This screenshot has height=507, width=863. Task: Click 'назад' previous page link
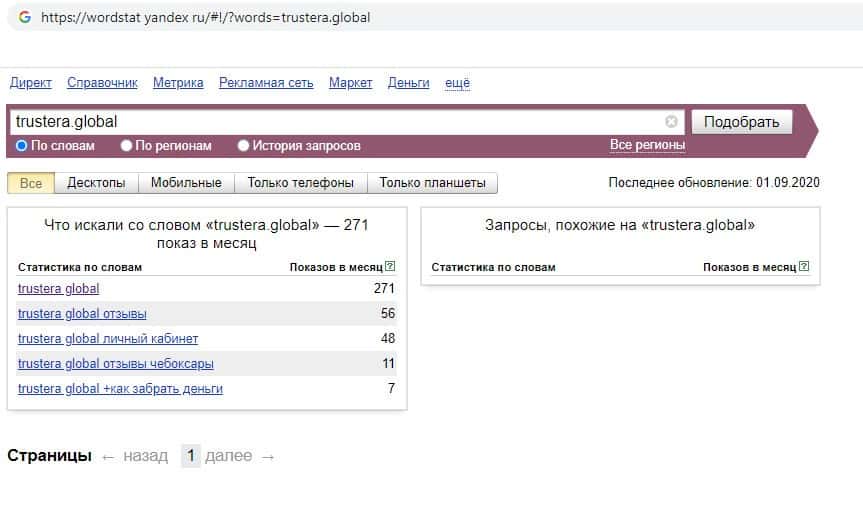(145, 456)
